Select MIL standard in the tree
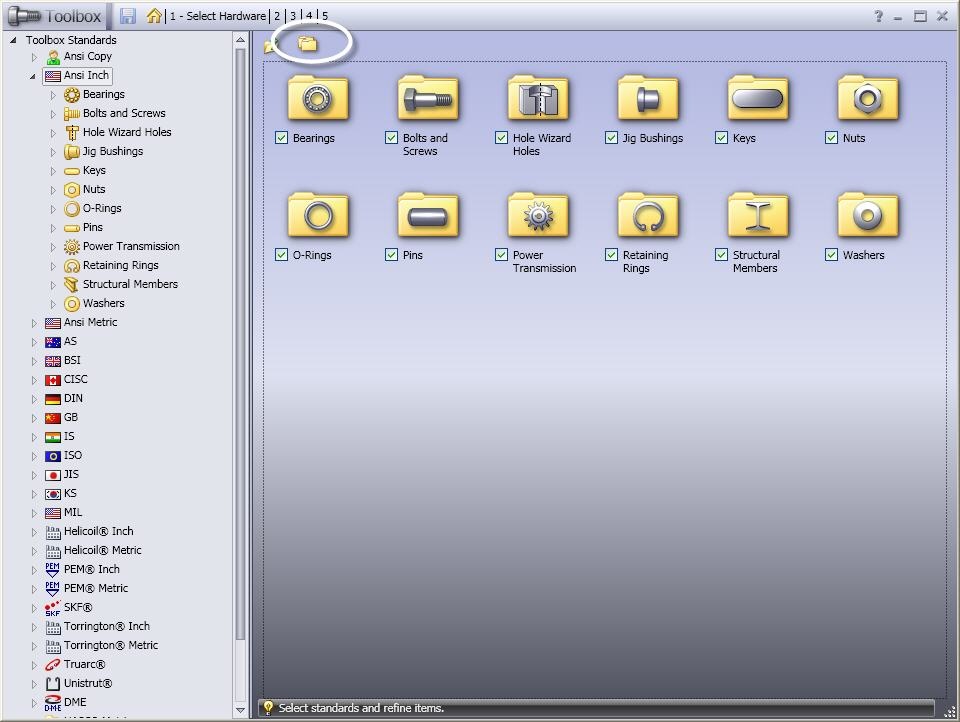This screenshot has height=722, width=960. (x=64, y=513)
